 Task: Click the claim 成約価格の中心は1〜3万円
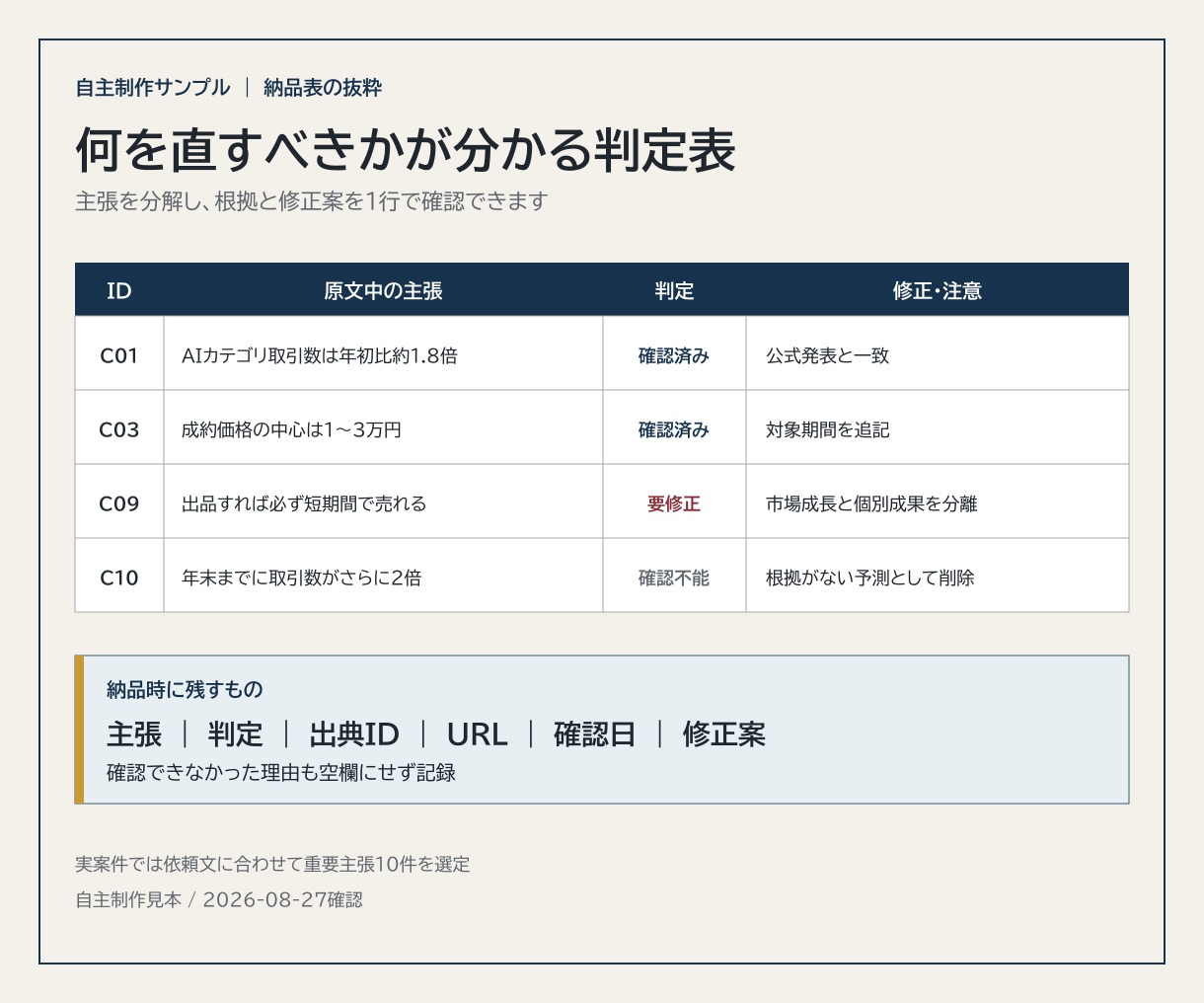click(292, 429)
